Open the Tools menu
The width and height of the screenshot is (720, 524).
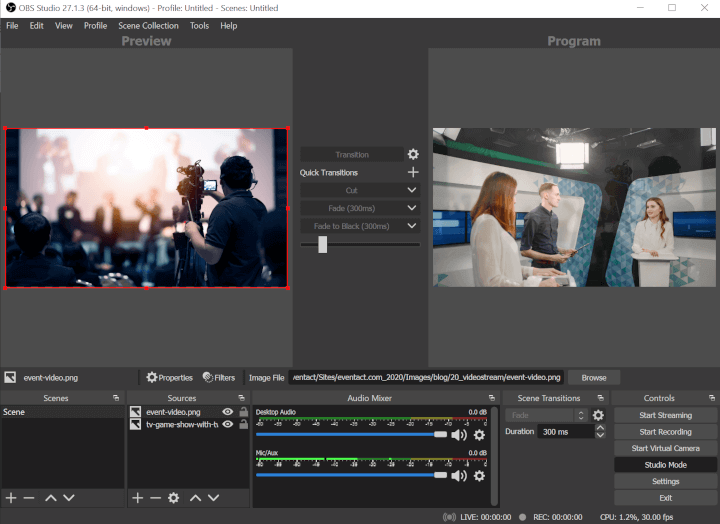click(x=199, y=26)
